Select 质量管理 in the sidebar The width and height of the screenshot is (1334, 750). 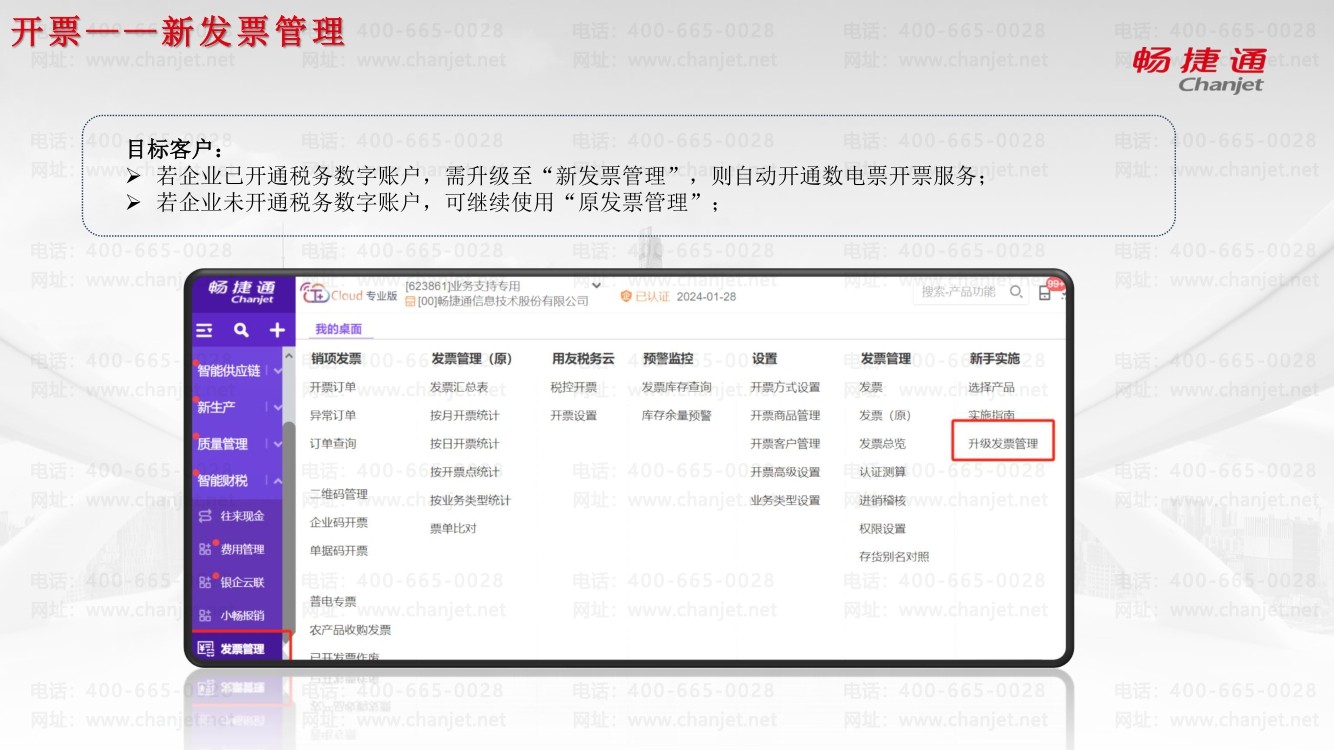222,444
